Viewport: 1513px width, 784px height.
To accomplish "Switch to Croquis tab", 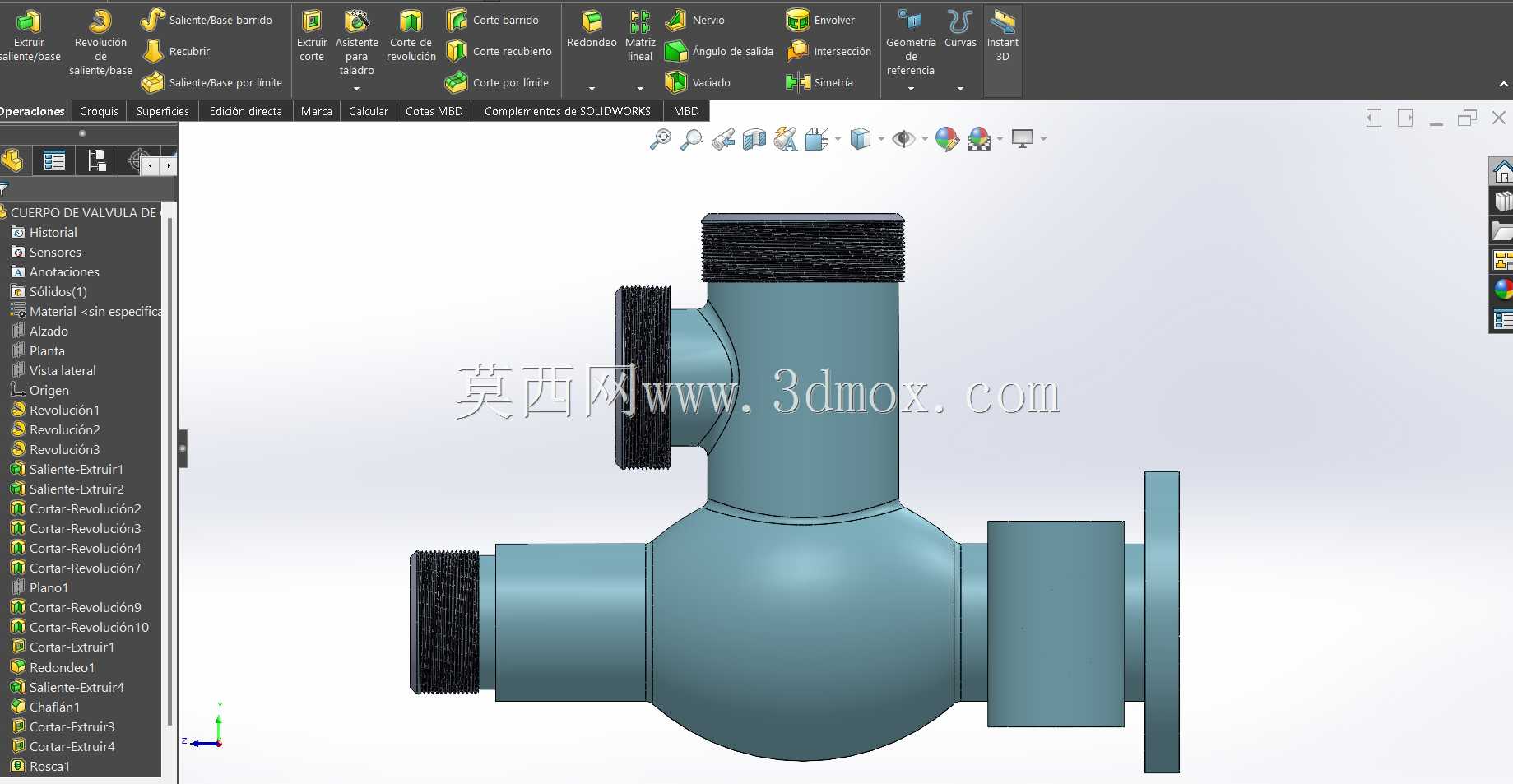I will (x=99, y=111).
